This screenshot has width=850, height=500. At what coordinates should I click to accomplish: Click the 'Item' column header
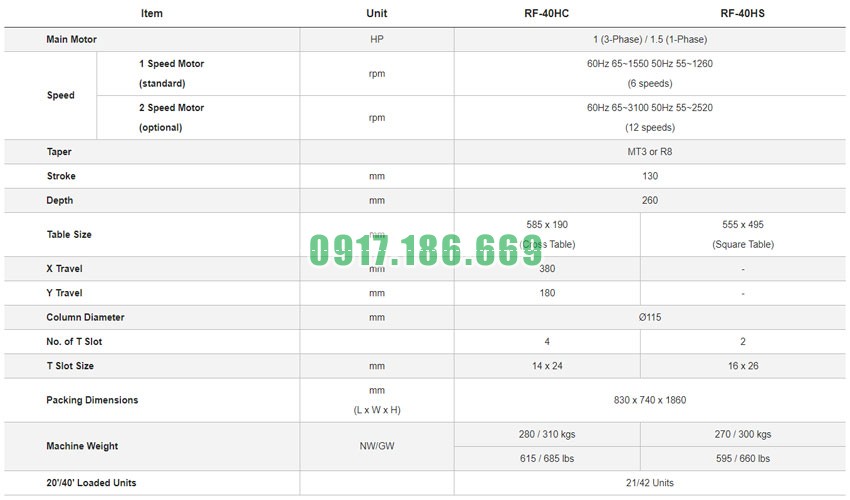152,14
